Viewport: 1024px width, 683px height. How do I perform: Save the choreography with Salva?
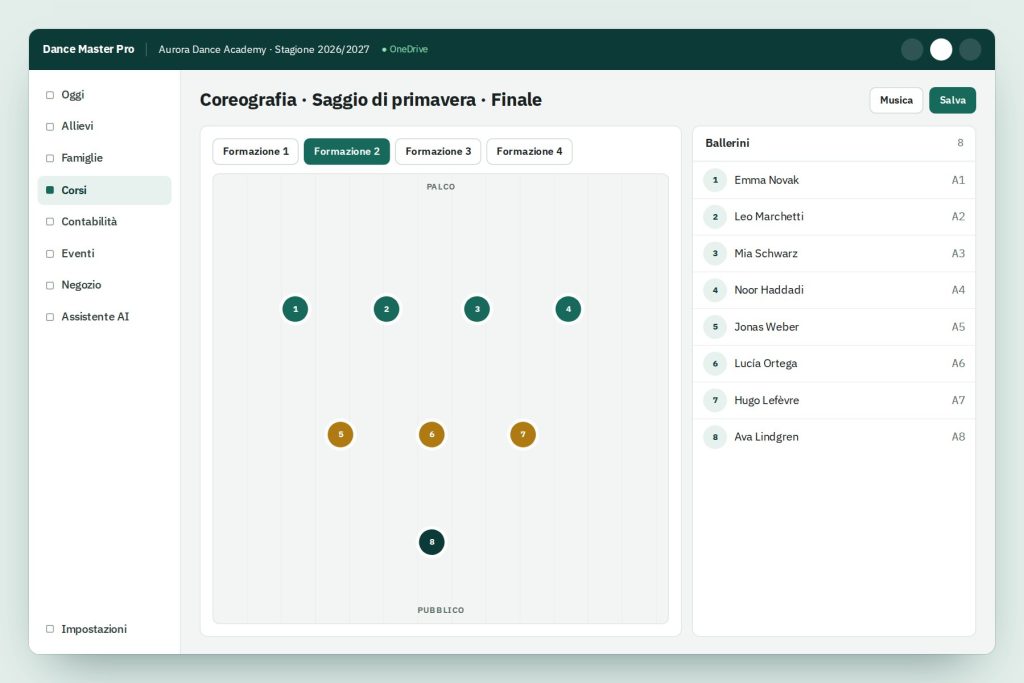point(952,100)
